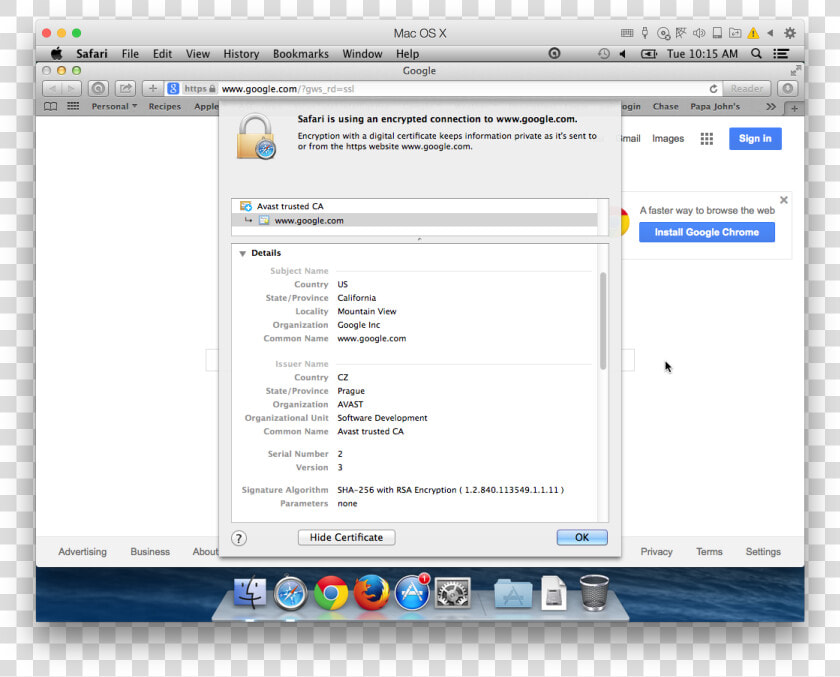
Task: Open the Finder icon in the Dock
Action: [x=250, y=593]
